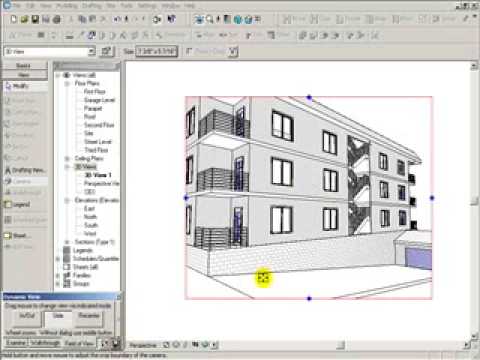Open the File menu
The width and height of the screenshot is (480, 360).
coord(17,5)
